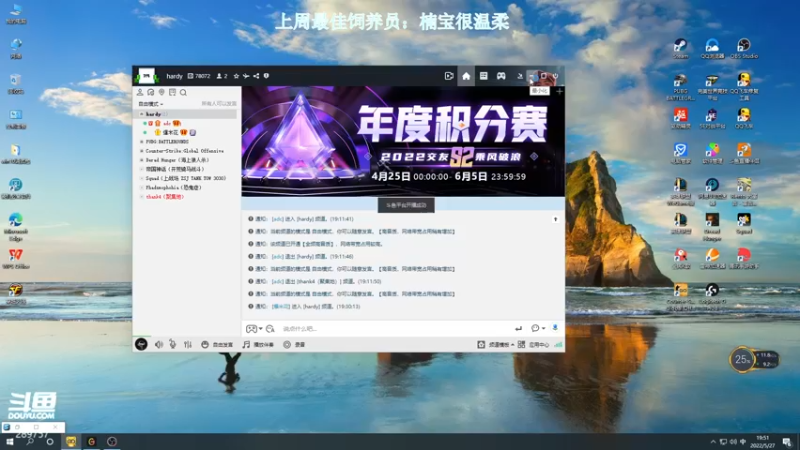This screenshot has width=800, height=450.
Task: Click the scroll-to-top arrow in chat area
Action: tap(556, 219)
